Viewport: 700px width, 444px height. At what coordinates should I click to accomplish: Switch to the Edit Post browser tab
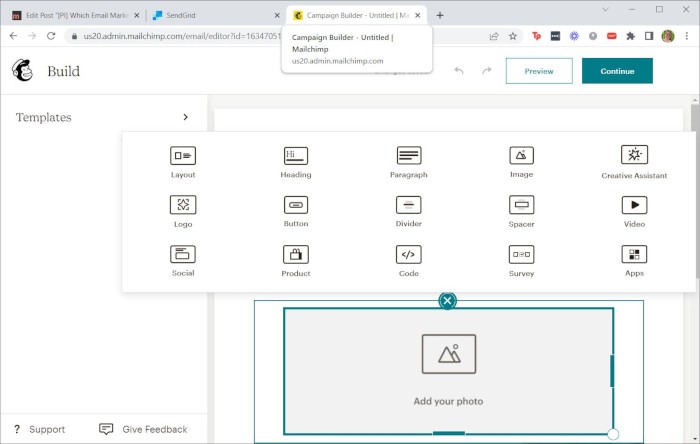click(x=76, y=15)
